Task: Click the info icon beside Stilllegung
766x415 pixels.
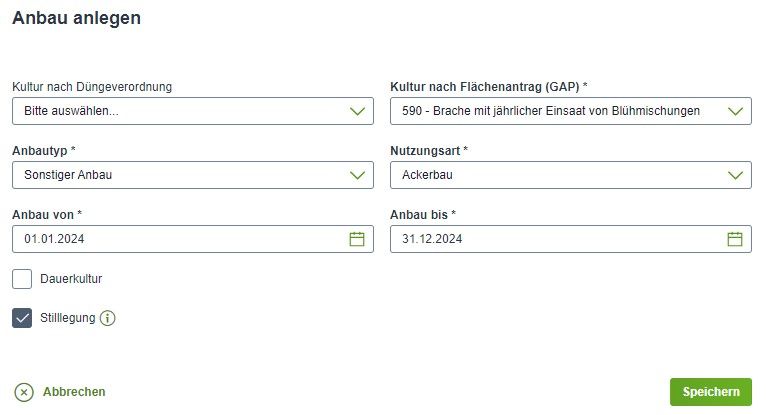Action: 107,318
